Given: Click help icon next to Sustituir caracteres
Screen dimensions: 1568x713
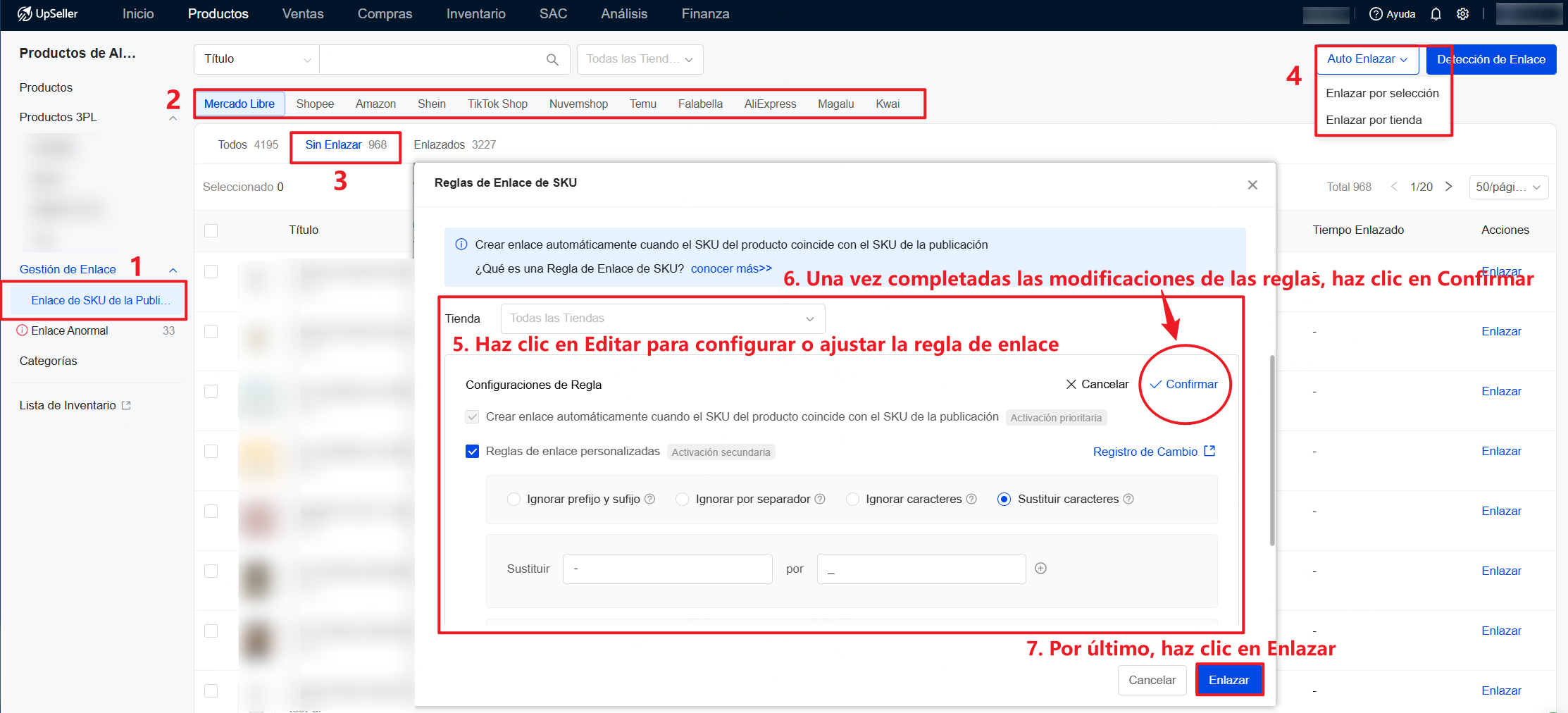Looking at the screenshot, I should [1128, 499].
